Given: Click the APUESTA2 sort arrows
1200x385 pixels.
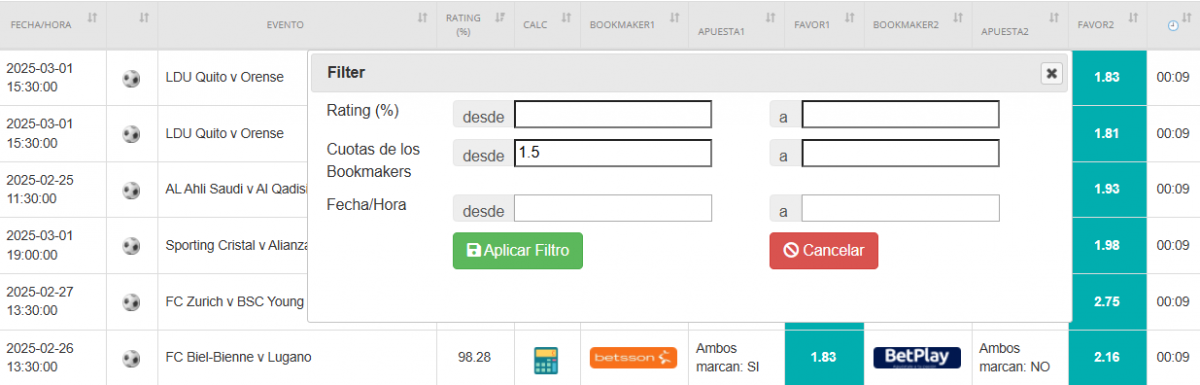Looking at the screenshot, I should tap(1055, 18).
